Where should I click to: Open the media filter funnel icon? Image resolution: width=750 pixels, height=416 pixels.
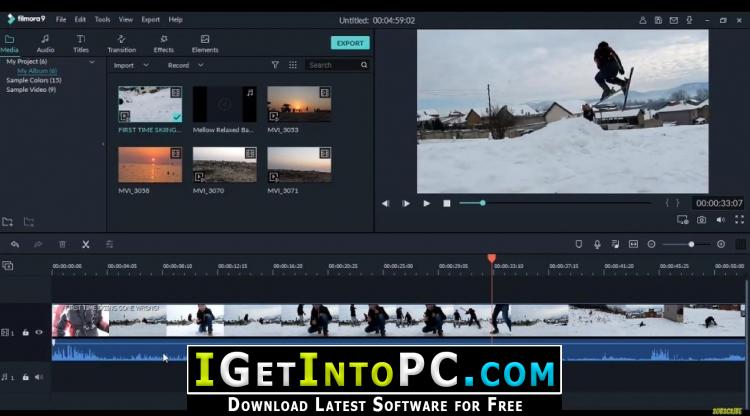[x=275, y=65]
